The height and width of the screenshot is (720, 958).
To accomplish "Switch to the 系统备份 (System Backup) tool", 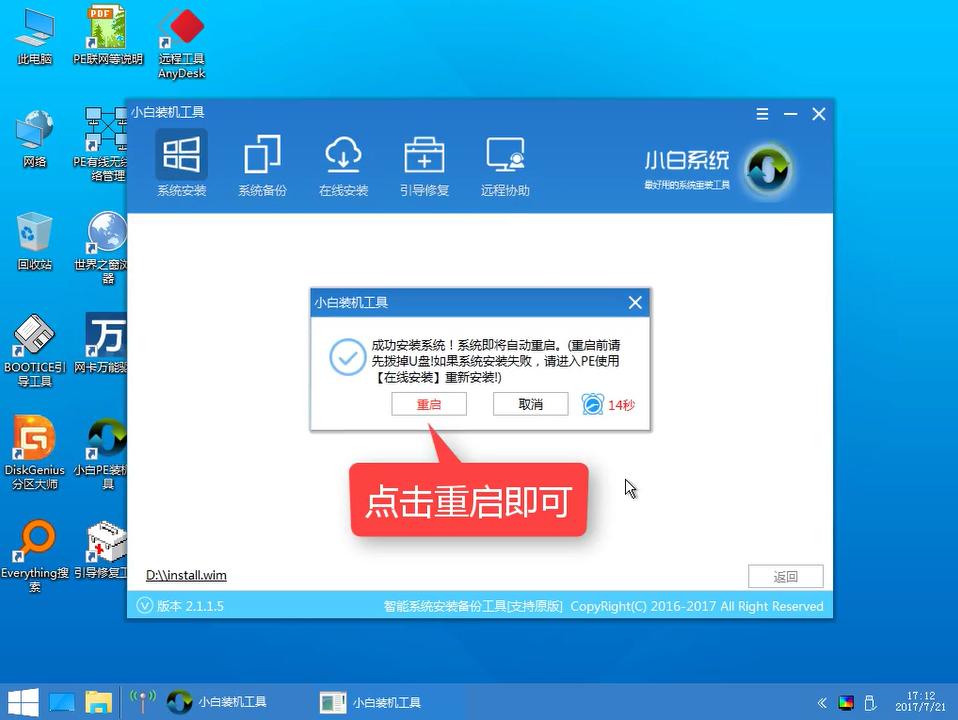I will point(262,165).
